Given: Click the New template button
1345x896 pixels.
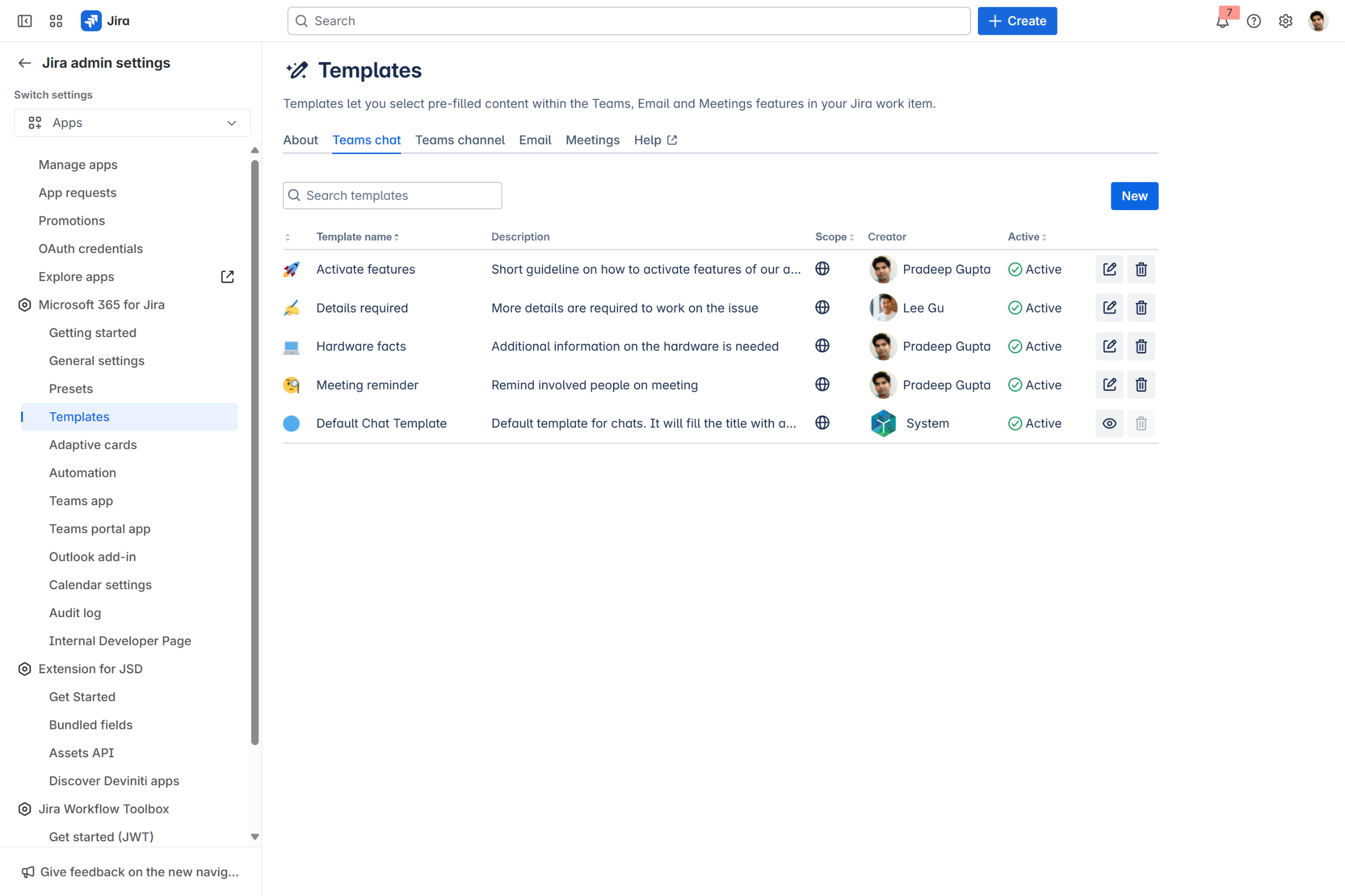Looking at the screenshot, I should (1133, 196).
